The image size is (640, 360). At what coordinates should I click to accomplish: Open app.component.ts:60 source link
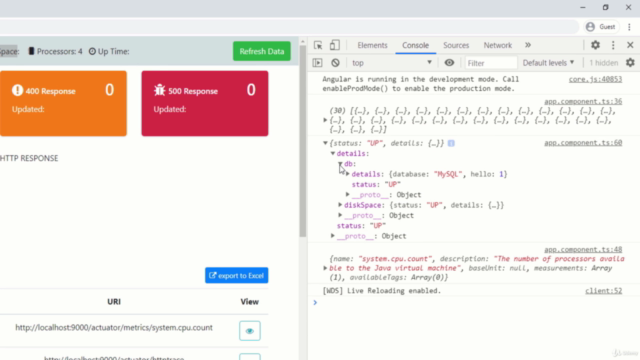tap(583, 143)
